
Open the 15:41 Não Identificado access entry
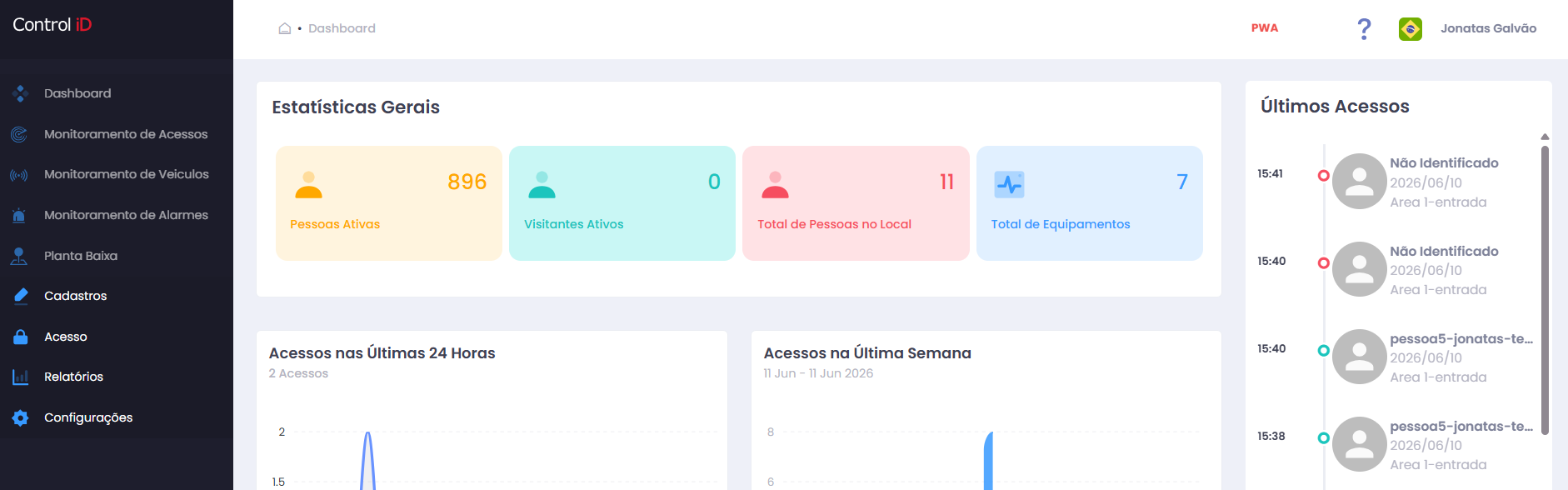(1396, 182)
